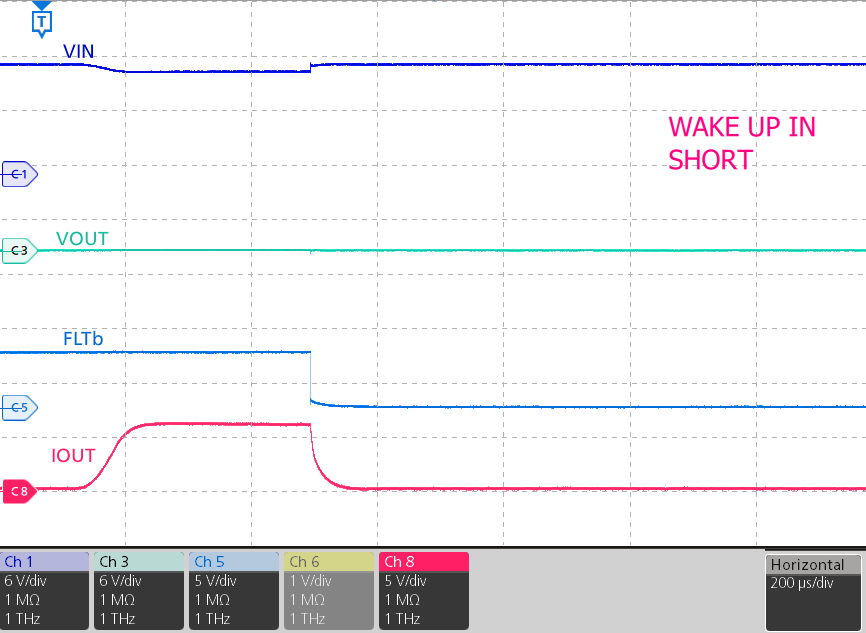Screen dimensions: 866x633
Task: Click the WAKE UP IN SHORT annotation
Action: click(742, 143)
